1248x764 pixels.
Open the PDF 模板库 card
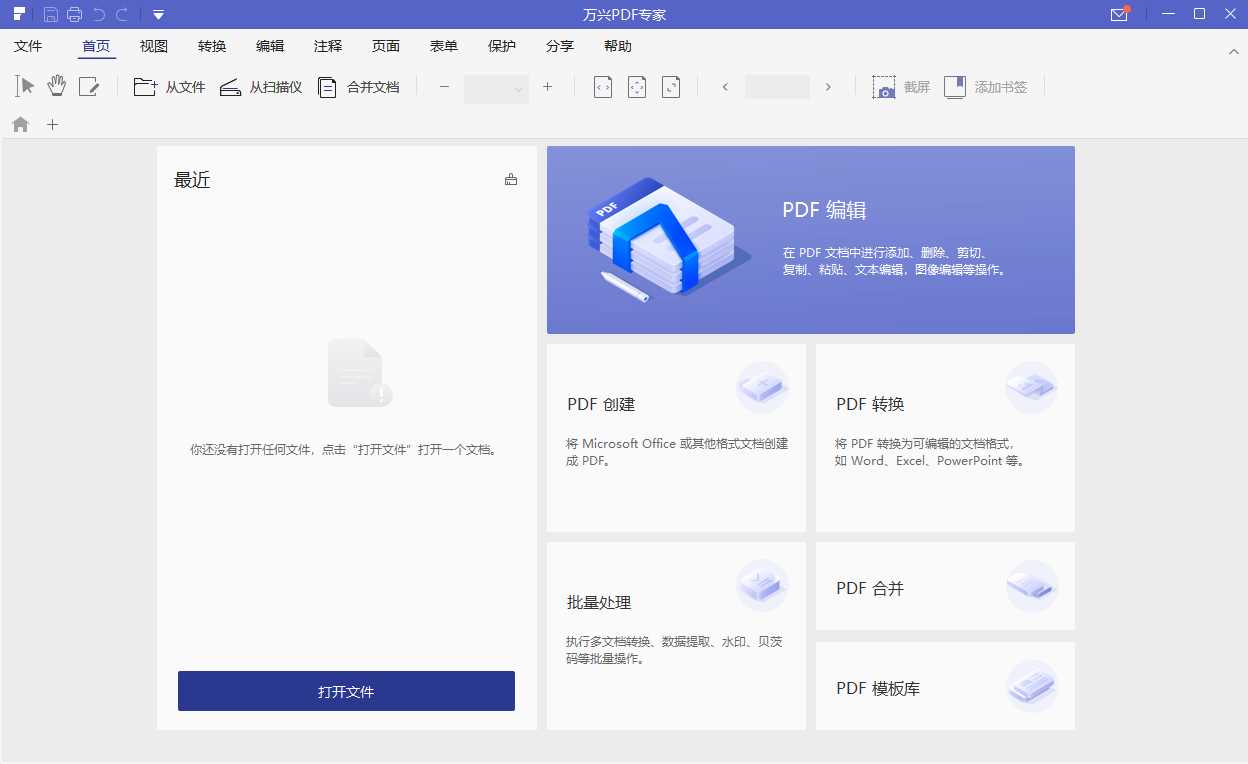[x=945, y=686]
